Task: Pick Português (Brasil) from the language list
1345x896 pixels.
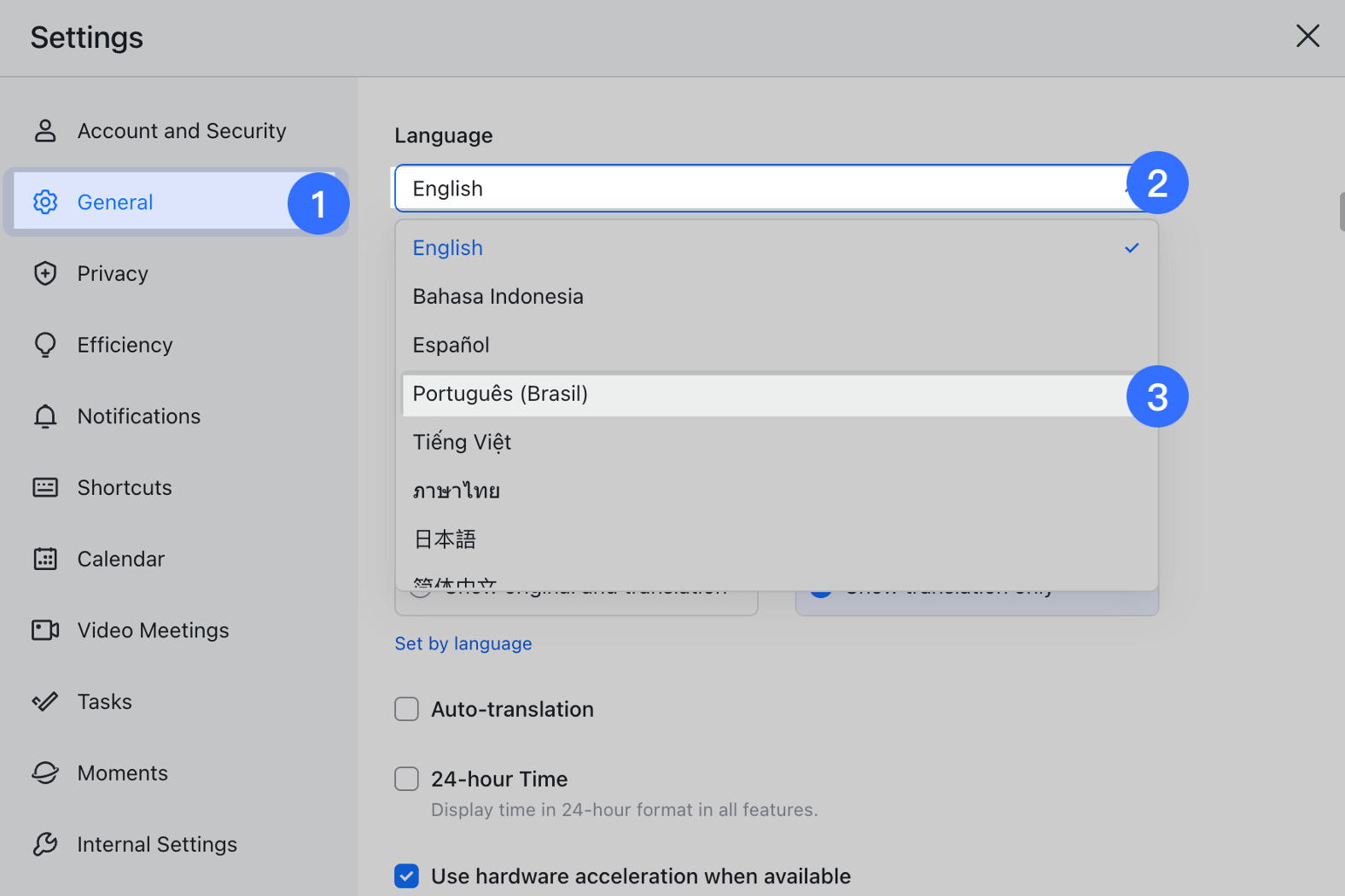Action: point(777,394)
